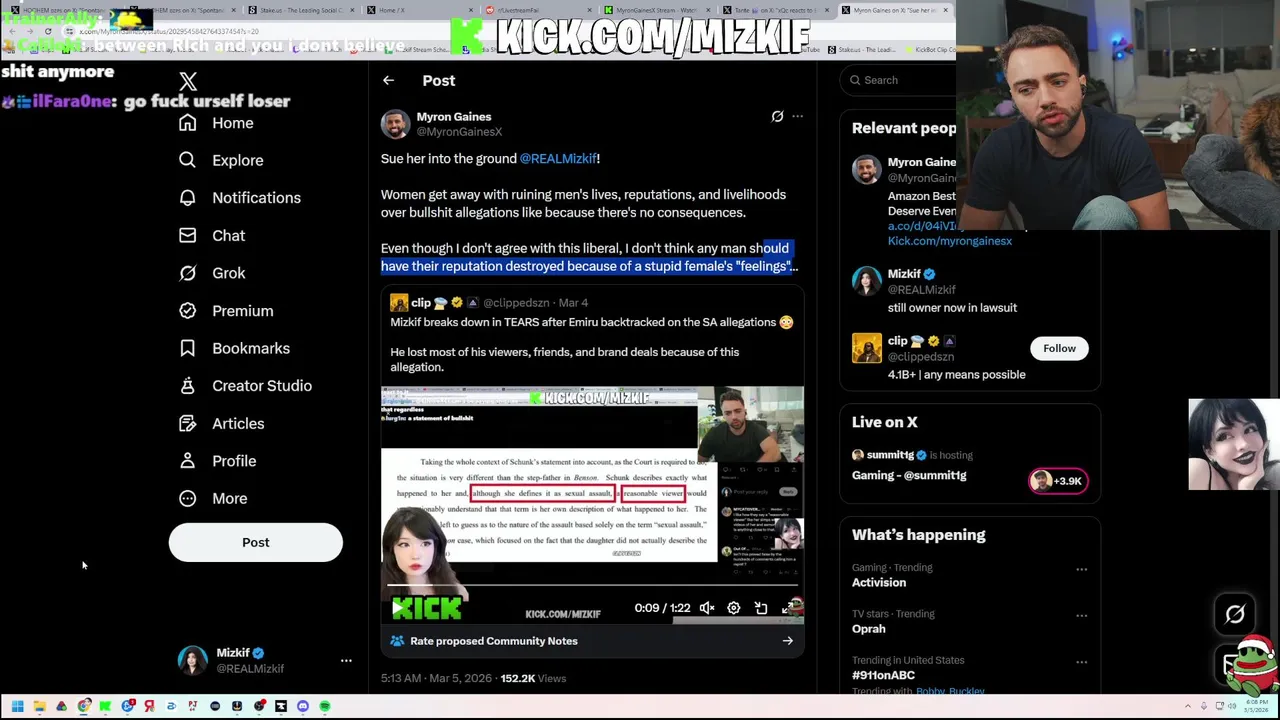The height and width of the screenshot is (720, 1280).
Task: Open options for Oprah trend
Action: click(x=1081, y=616)
